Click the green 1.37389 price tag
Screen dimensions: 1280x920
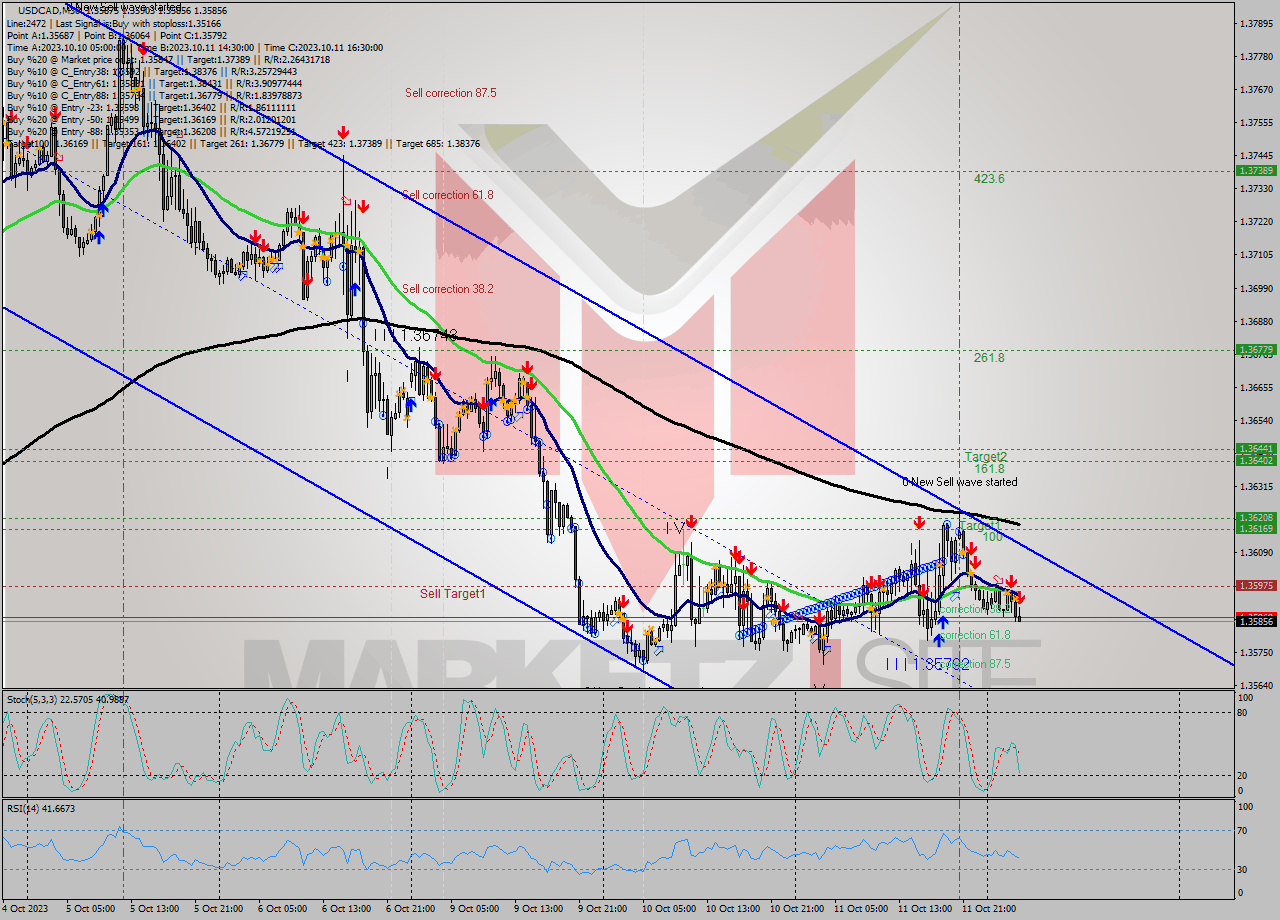click(x=1256, y=171)
